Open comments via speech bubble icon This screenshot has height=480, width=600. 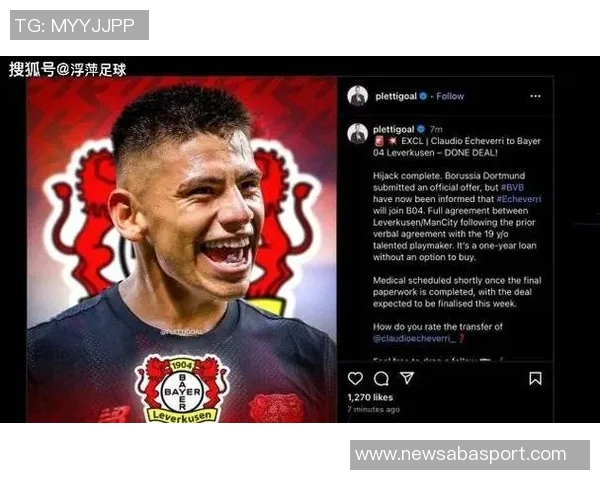[x=381, y=379]
